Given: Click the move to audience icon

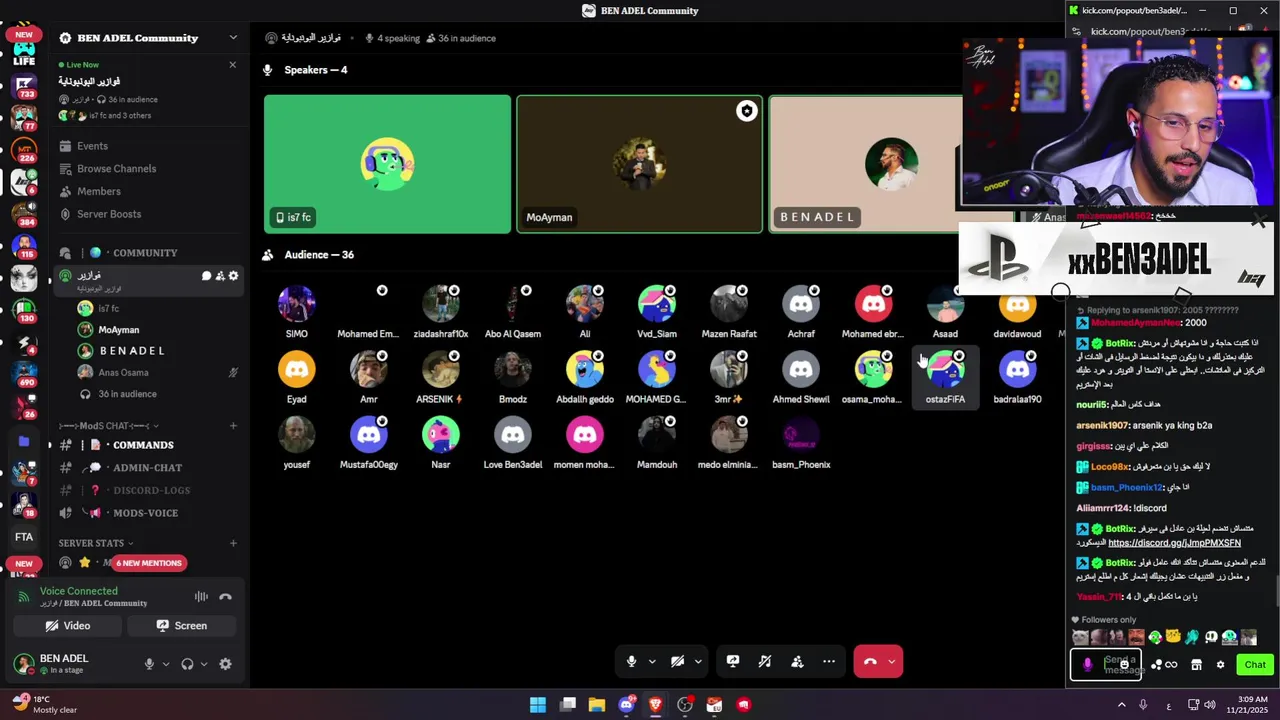Looking at the screenshot, I should (797, 661).
